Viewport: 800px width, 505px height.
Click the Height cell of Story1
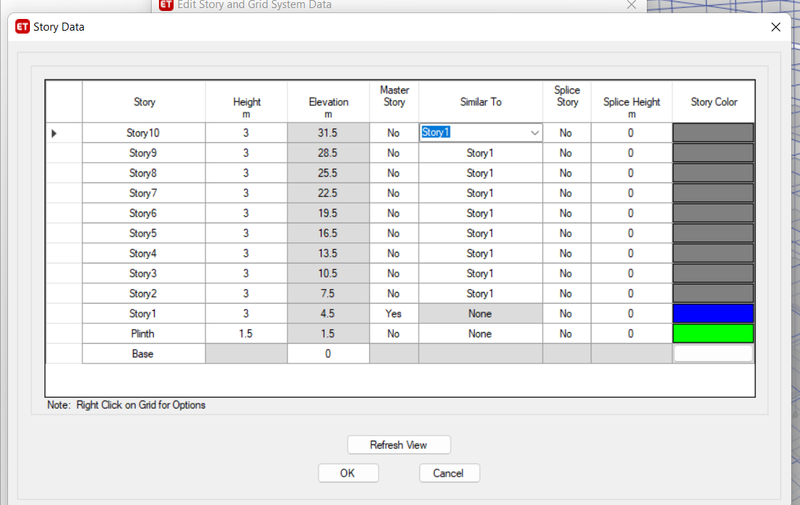[x=246, y=314]
